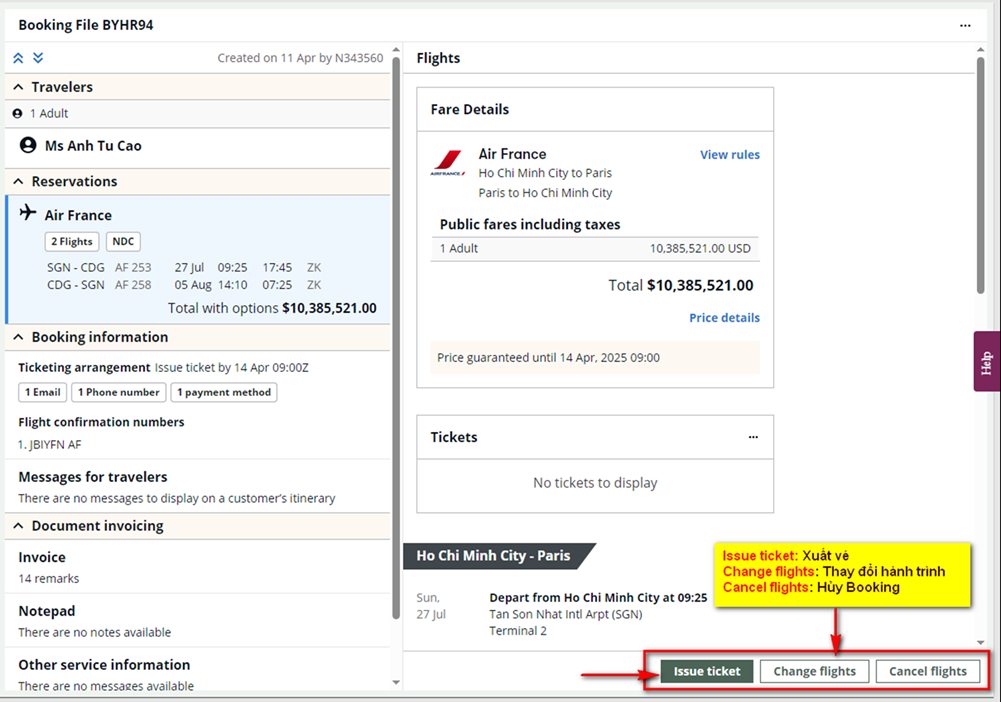Click Total with options $10,385,521.00
Viewport: 1001px width, 702px height.
coord(272,308)
